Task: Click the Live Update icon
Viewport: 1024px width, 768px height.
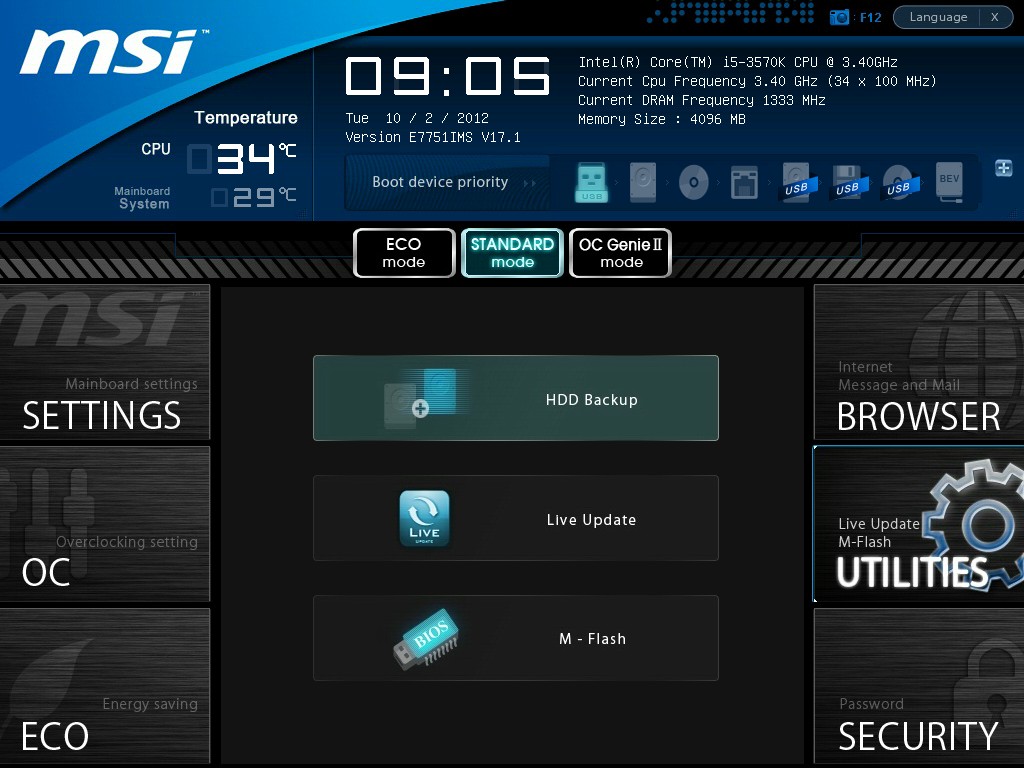Action: click(424, 519)
